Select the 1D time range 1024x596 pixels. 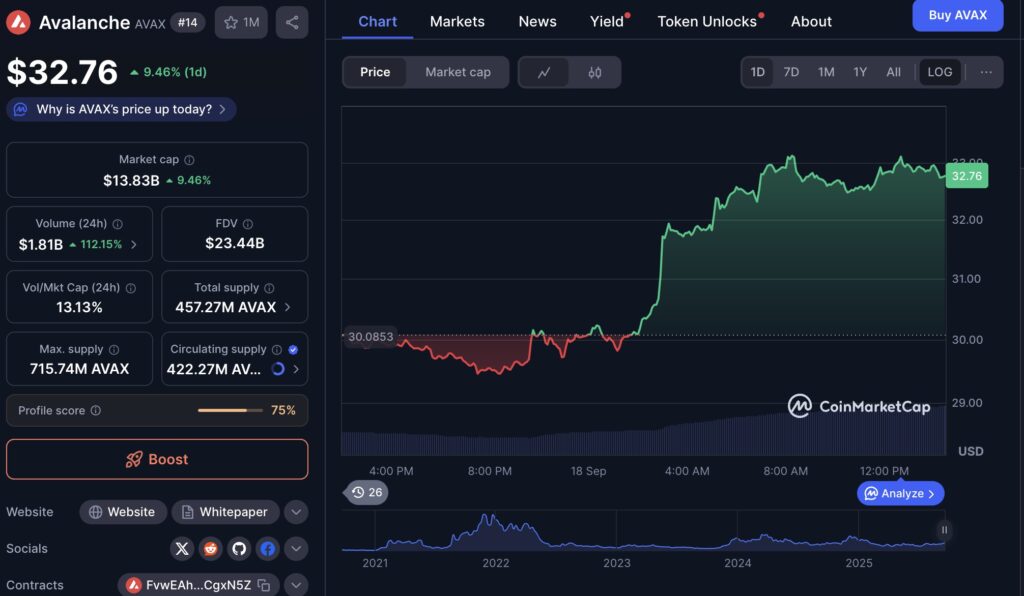coord(758,72)
